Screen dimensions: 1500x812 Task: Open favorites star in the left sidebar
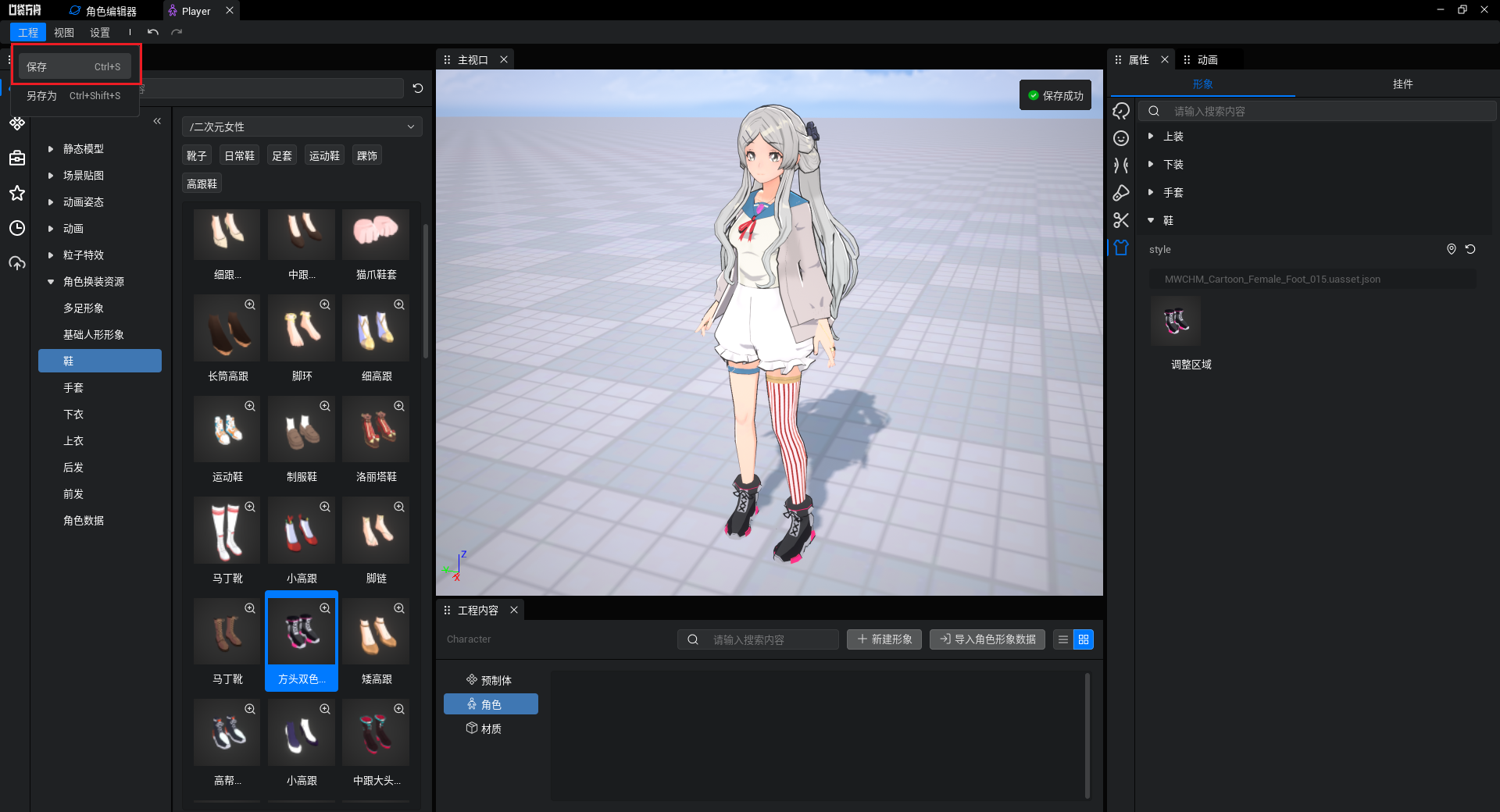[x=17, y=193]
